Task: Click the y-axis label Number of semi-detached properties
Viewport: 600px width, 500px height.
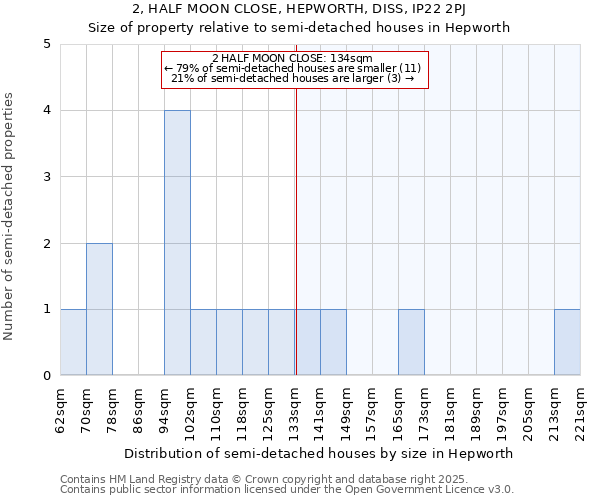Action: pyautogui.click(x=10, y=216)
